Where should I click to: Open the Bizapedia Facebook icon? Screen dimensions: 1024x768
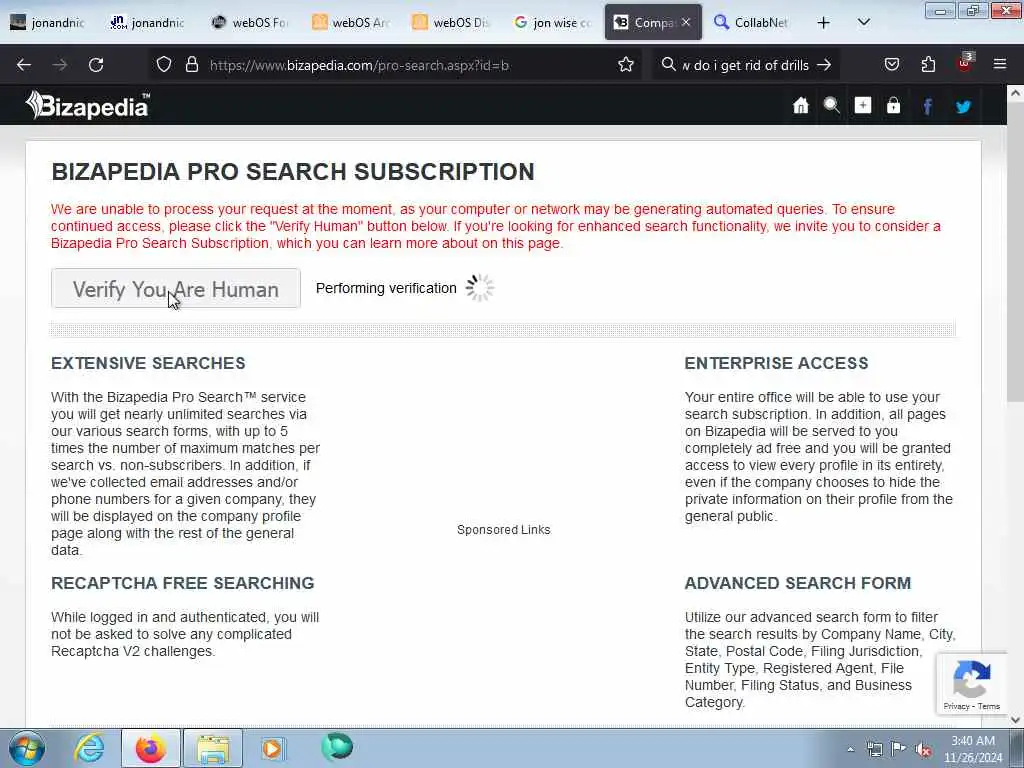click(927, 106)
